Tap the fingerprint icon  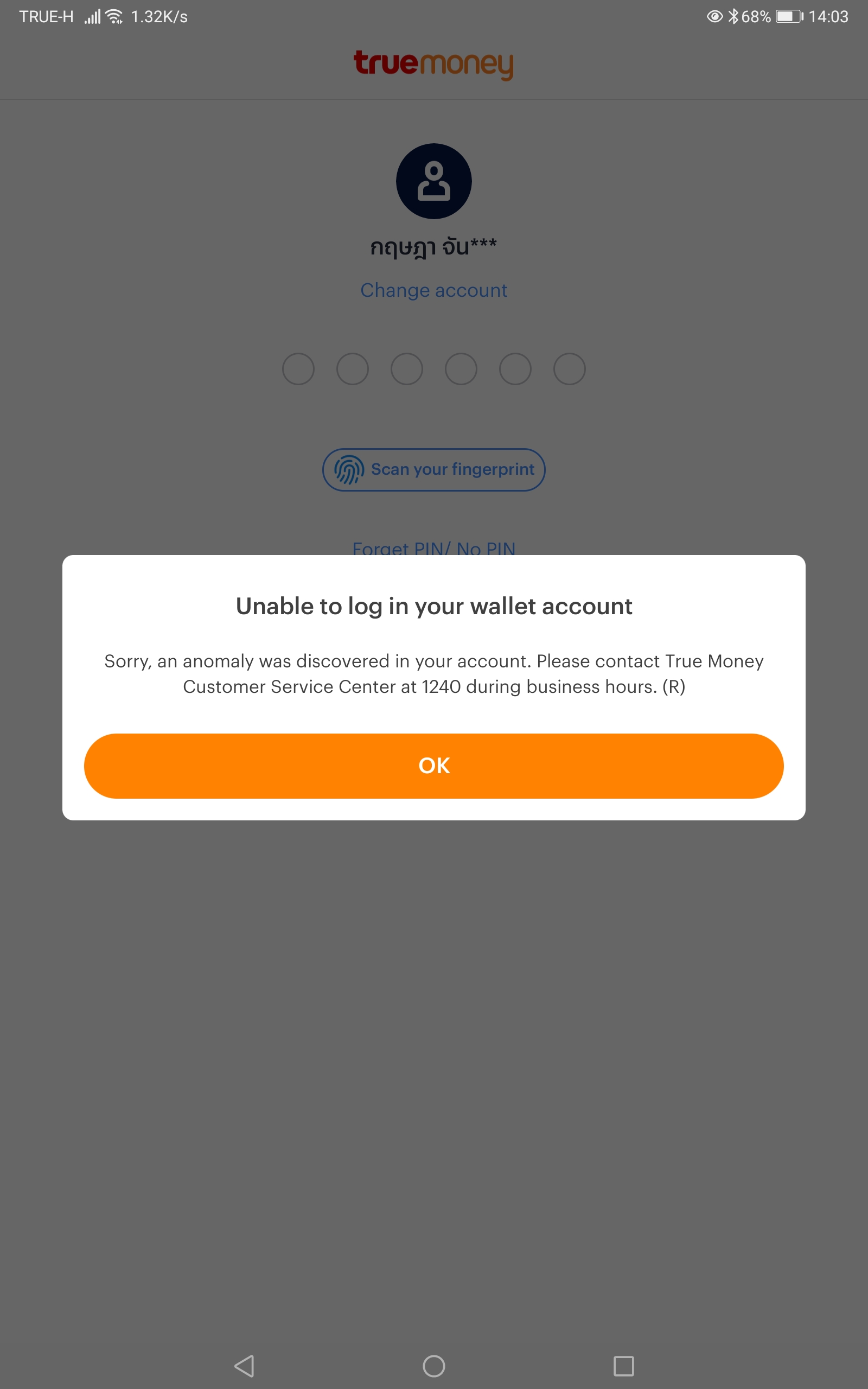click(x=349, y=469)
